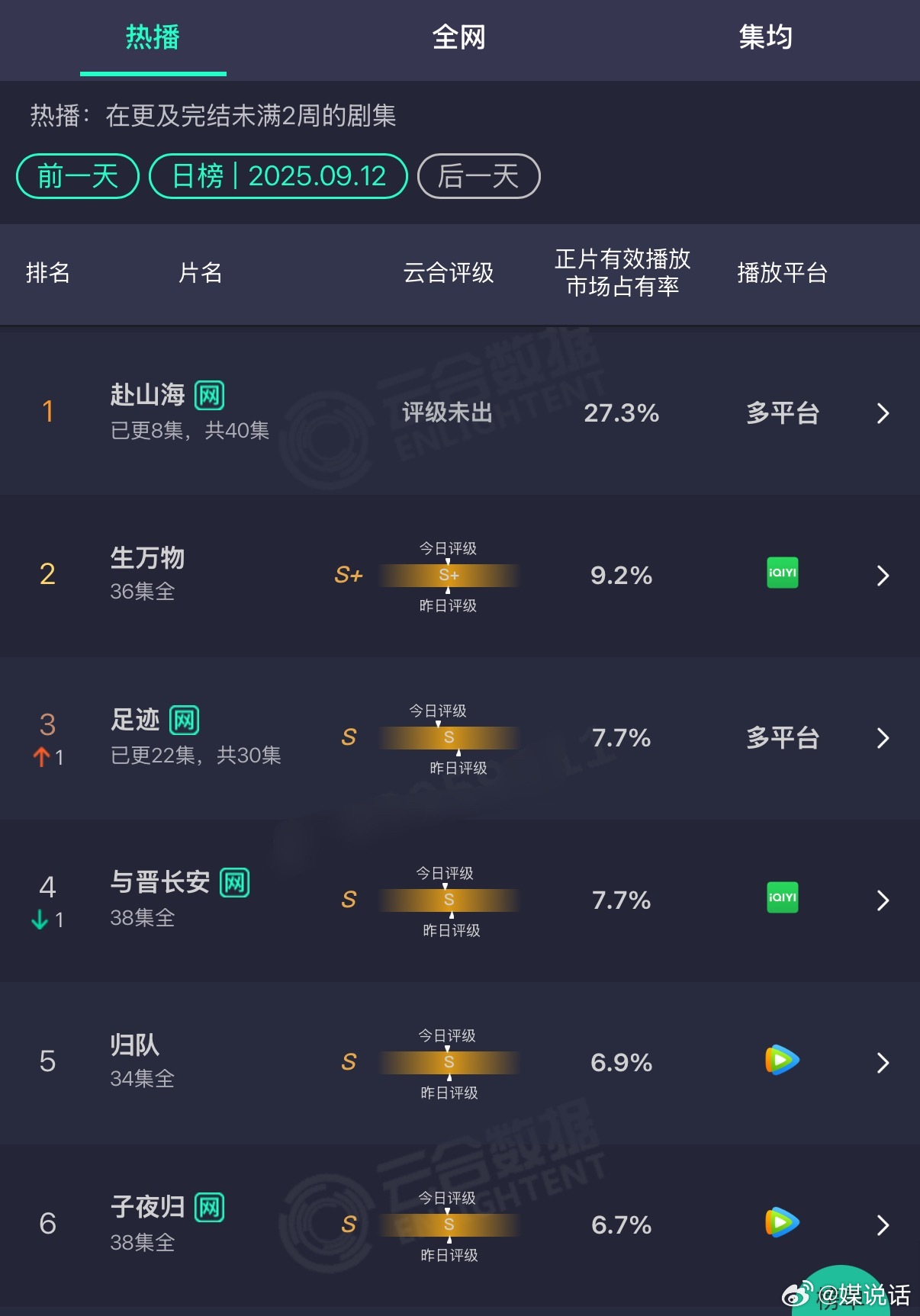Click the 网 badge next to 与晋长安

(x=235, y=882)
